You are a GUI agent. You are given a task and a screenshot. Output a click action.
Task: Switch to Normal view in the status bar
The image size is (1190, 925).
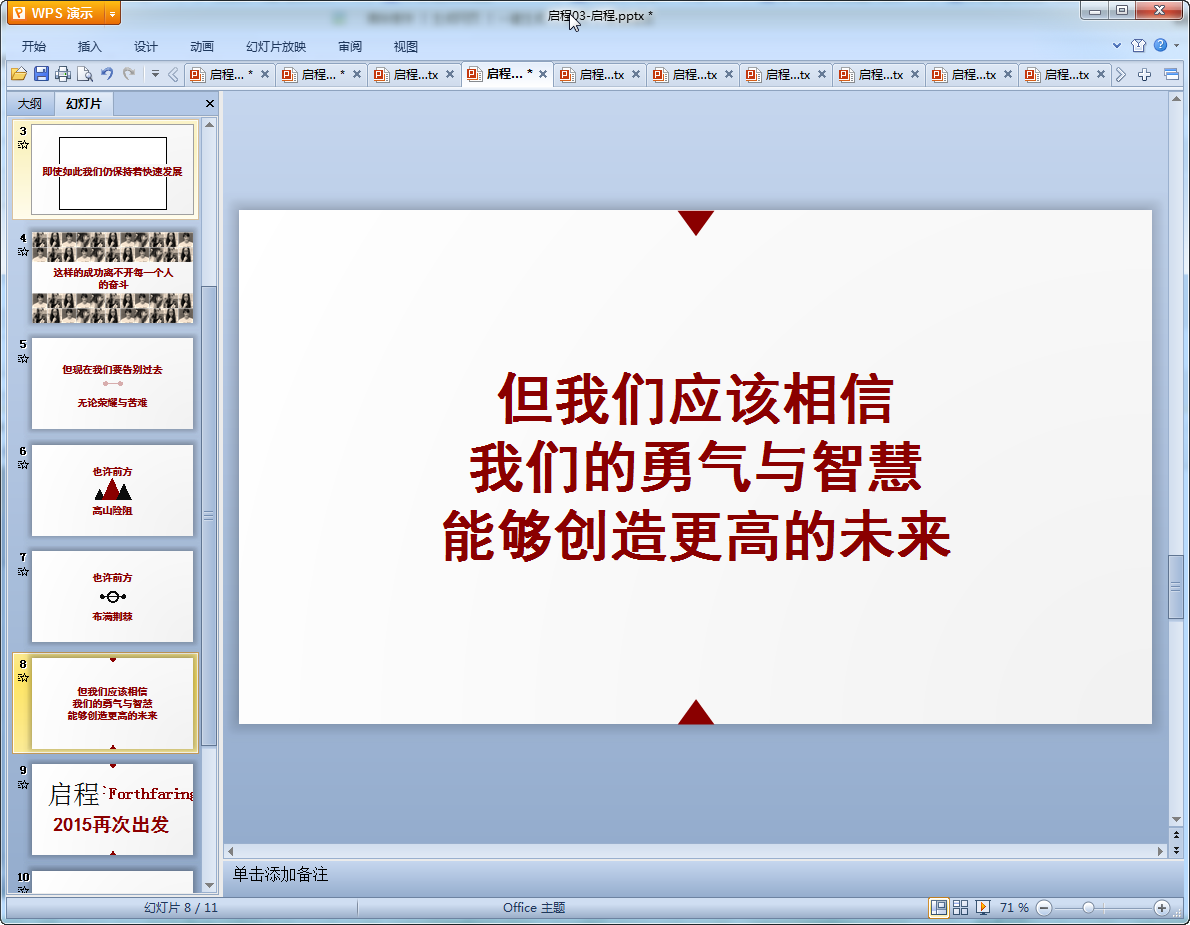939,907
